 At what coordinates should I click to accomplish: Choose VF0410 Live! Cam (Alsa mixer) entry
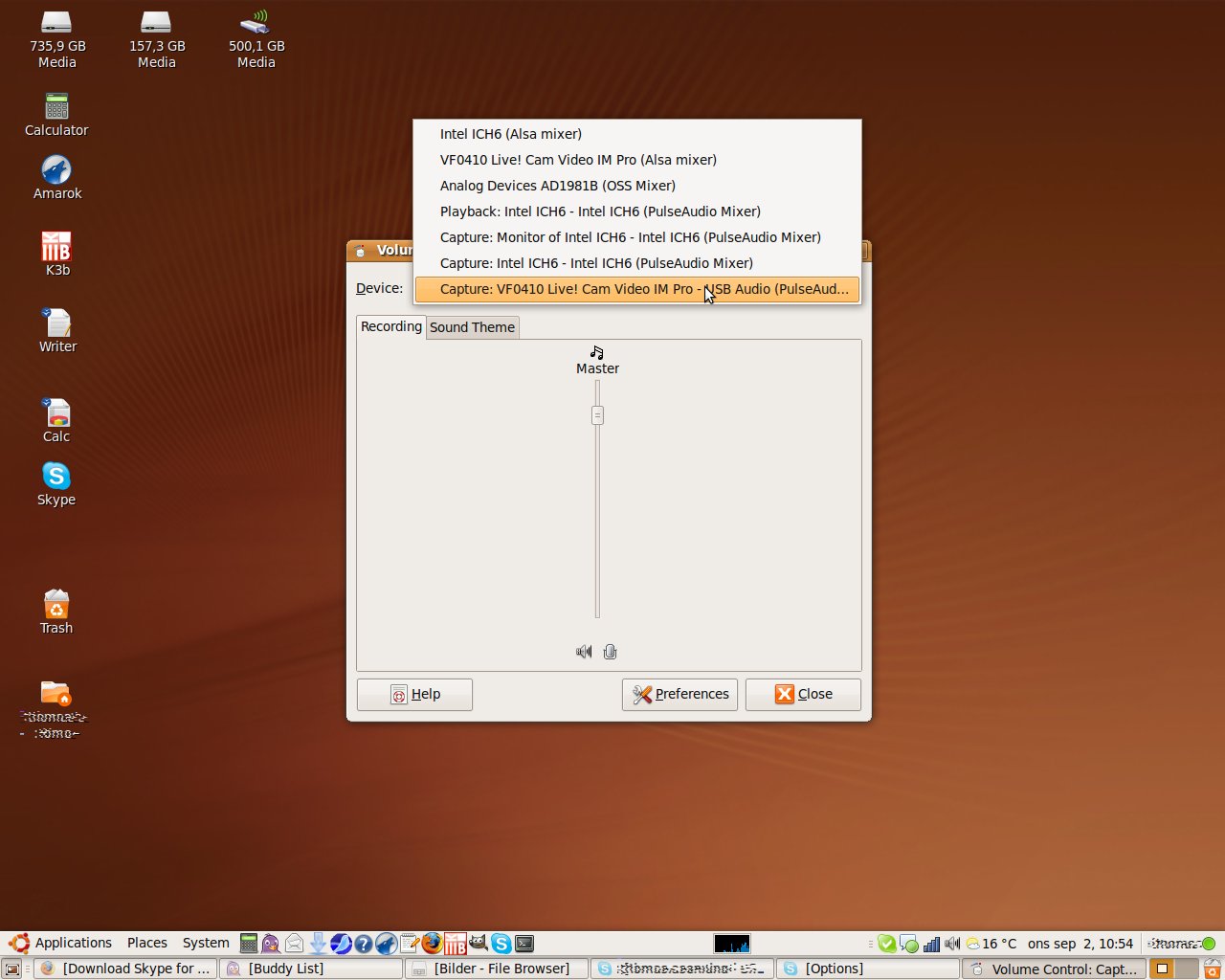pos(637,160)
